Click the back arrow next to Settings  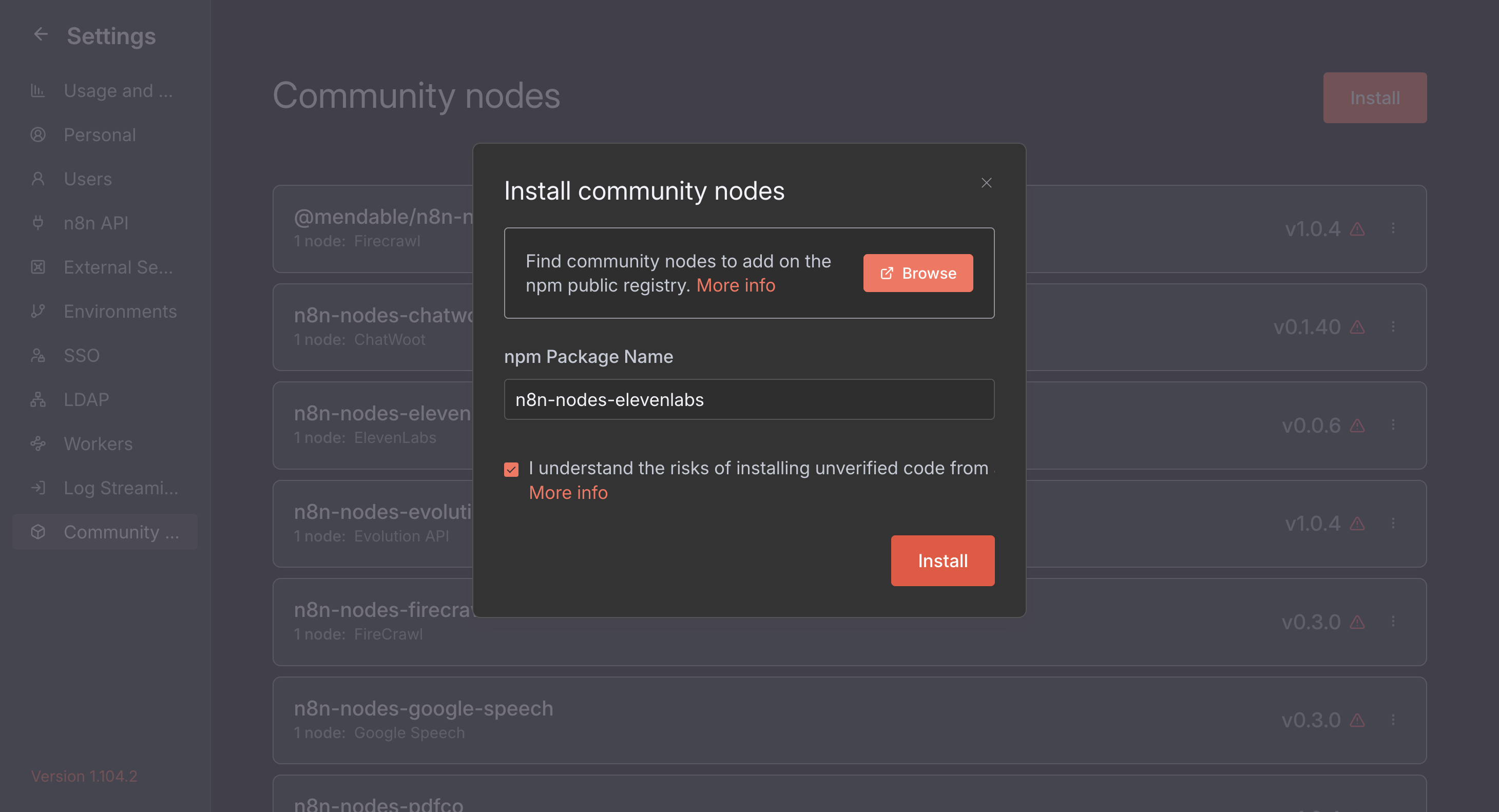[40, 34]
